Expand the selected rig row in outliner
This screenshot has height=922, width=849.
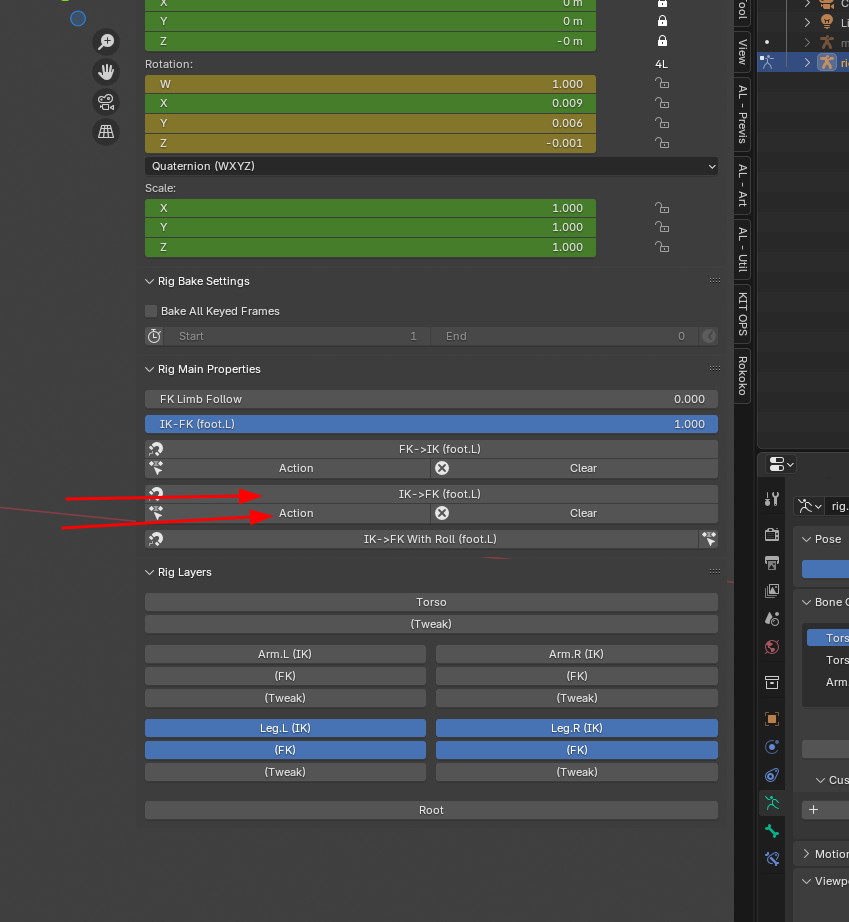(807, 62)
